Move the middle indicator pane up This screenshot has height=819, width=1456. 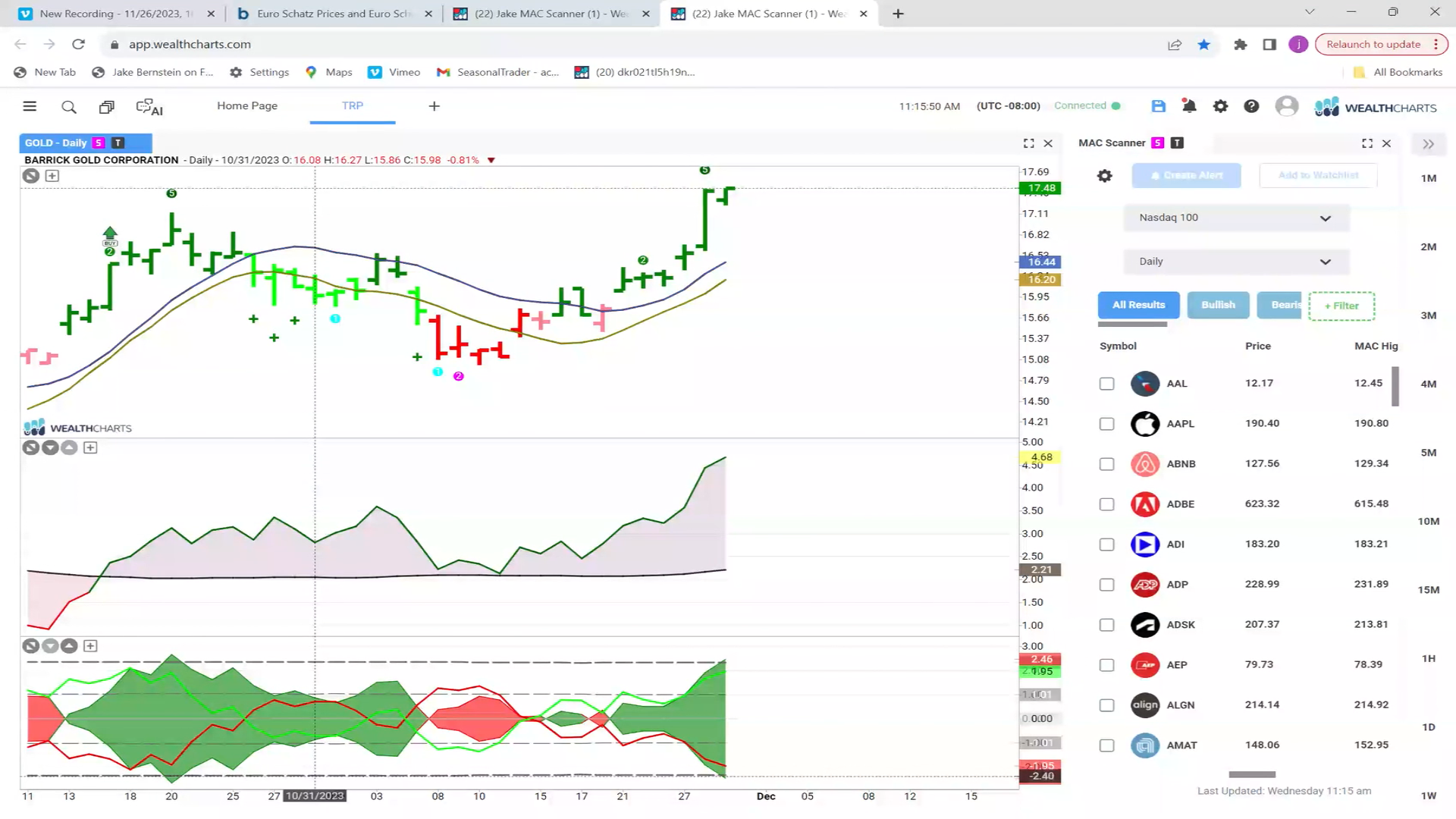69,447
